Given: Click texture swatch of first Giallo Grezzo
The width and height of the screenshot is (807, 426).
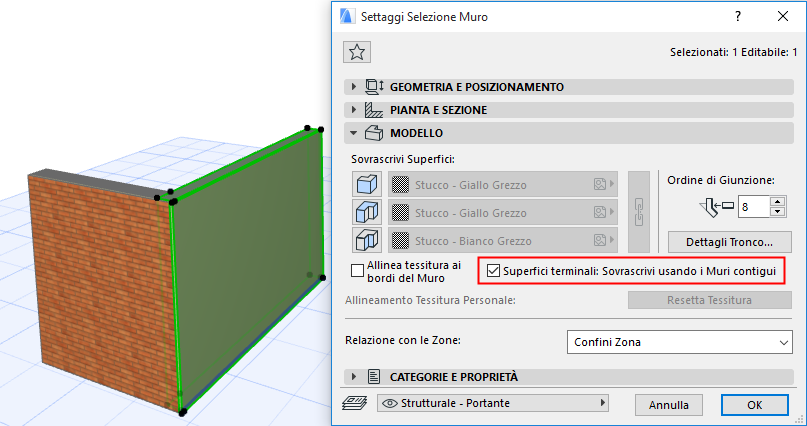Looking at the screenshot, I should click(400, 185).
